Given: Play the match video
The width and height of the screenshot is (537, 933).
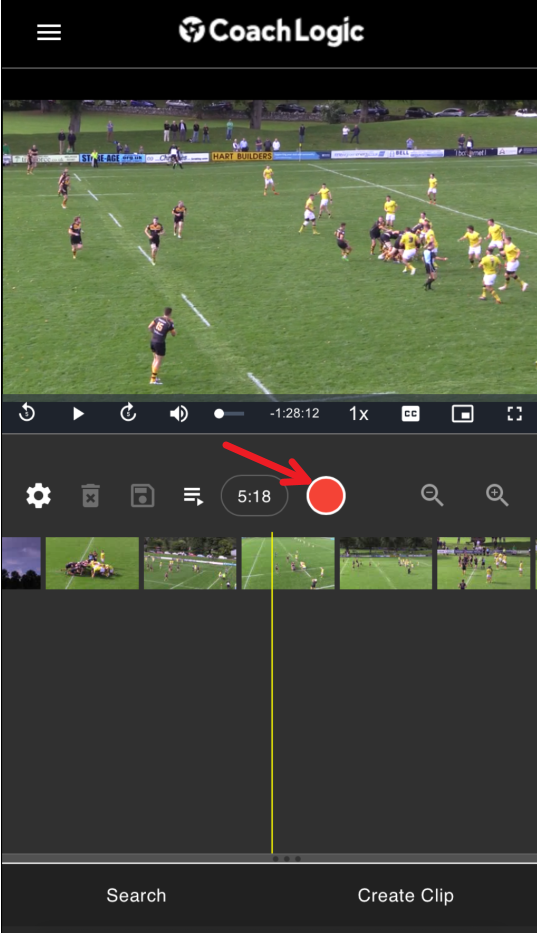Looking at the screenshot, I should [78, 414].
